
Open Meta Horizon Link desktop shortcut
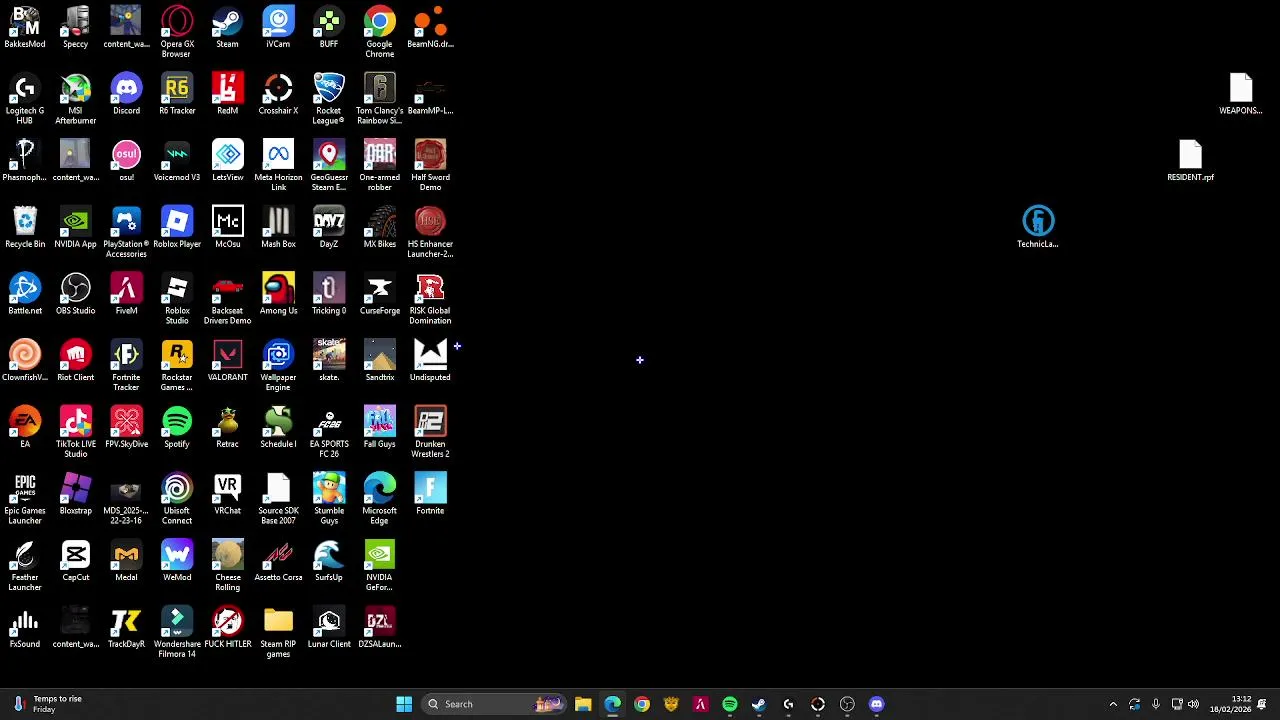[278, 165]
